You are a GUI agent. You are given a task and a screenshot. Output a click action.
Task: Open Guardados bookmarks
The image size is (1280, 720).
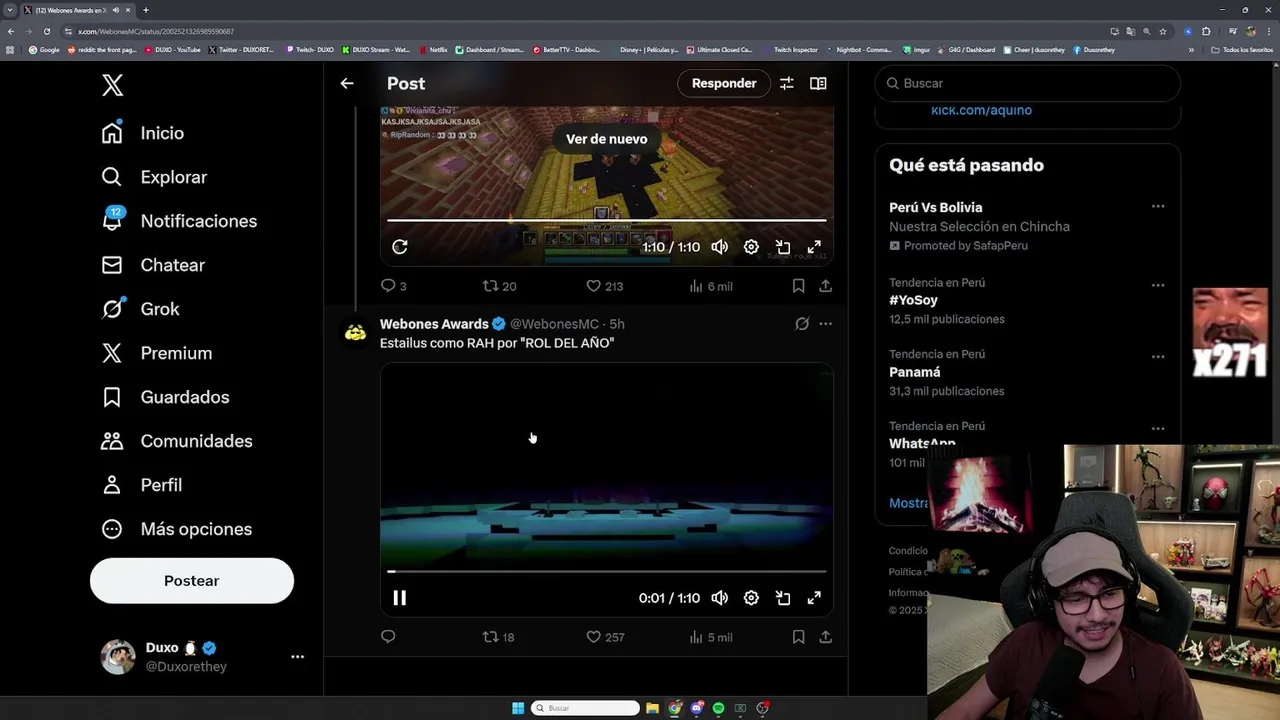tap(166, 397)
